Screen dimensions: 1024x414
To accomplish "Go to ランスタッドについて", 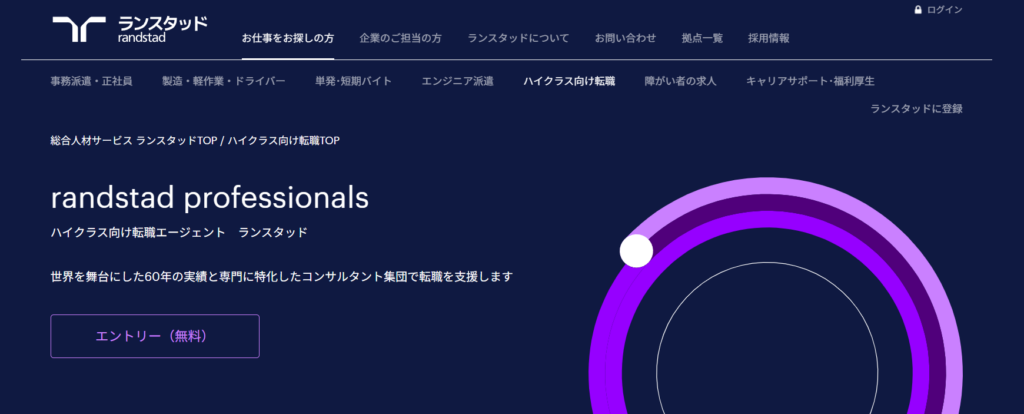I will click(518, 38).
